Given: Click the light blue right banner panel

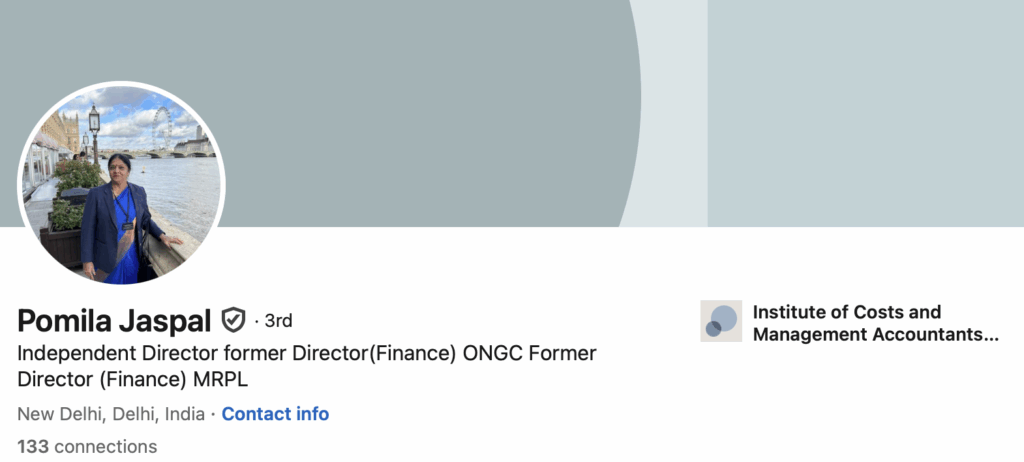Looking at the screenshot, I should [x=865, y=113].
